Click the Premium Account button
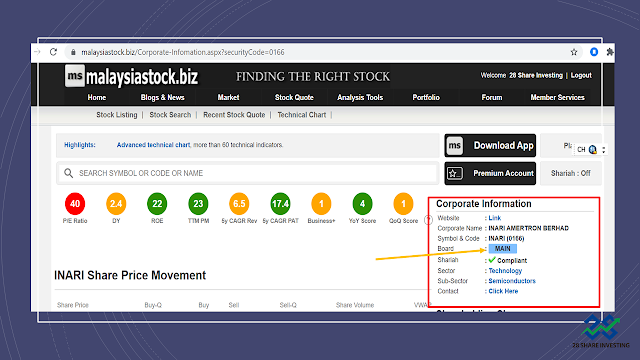 pyautogui.click(x=490, y=173)
